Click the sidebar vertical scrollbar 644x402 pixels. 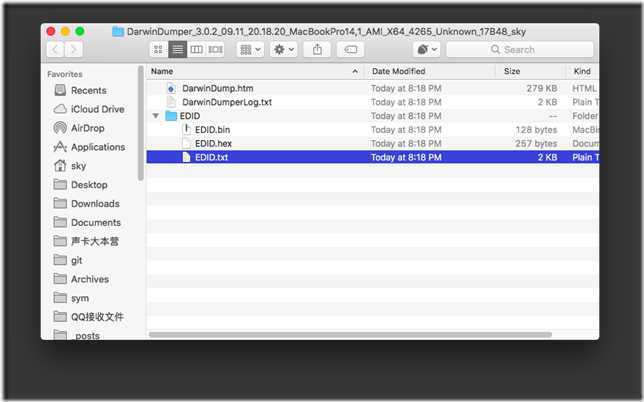point(141,123)
